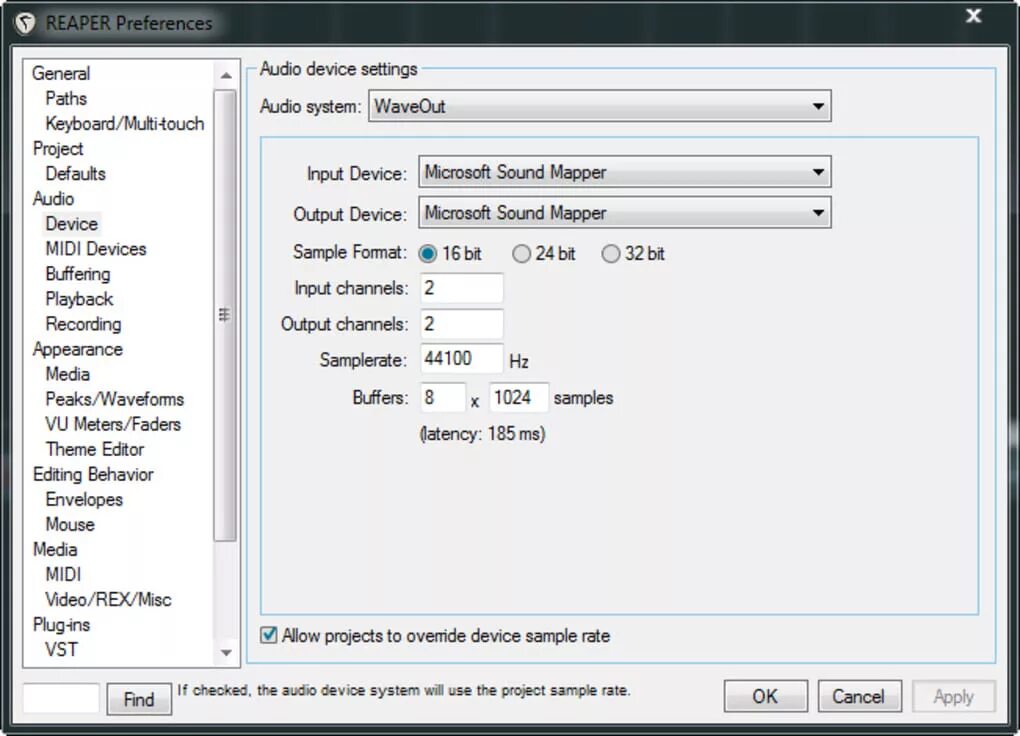
Task: Click the search box beside Find
Action: coord(61,698)
